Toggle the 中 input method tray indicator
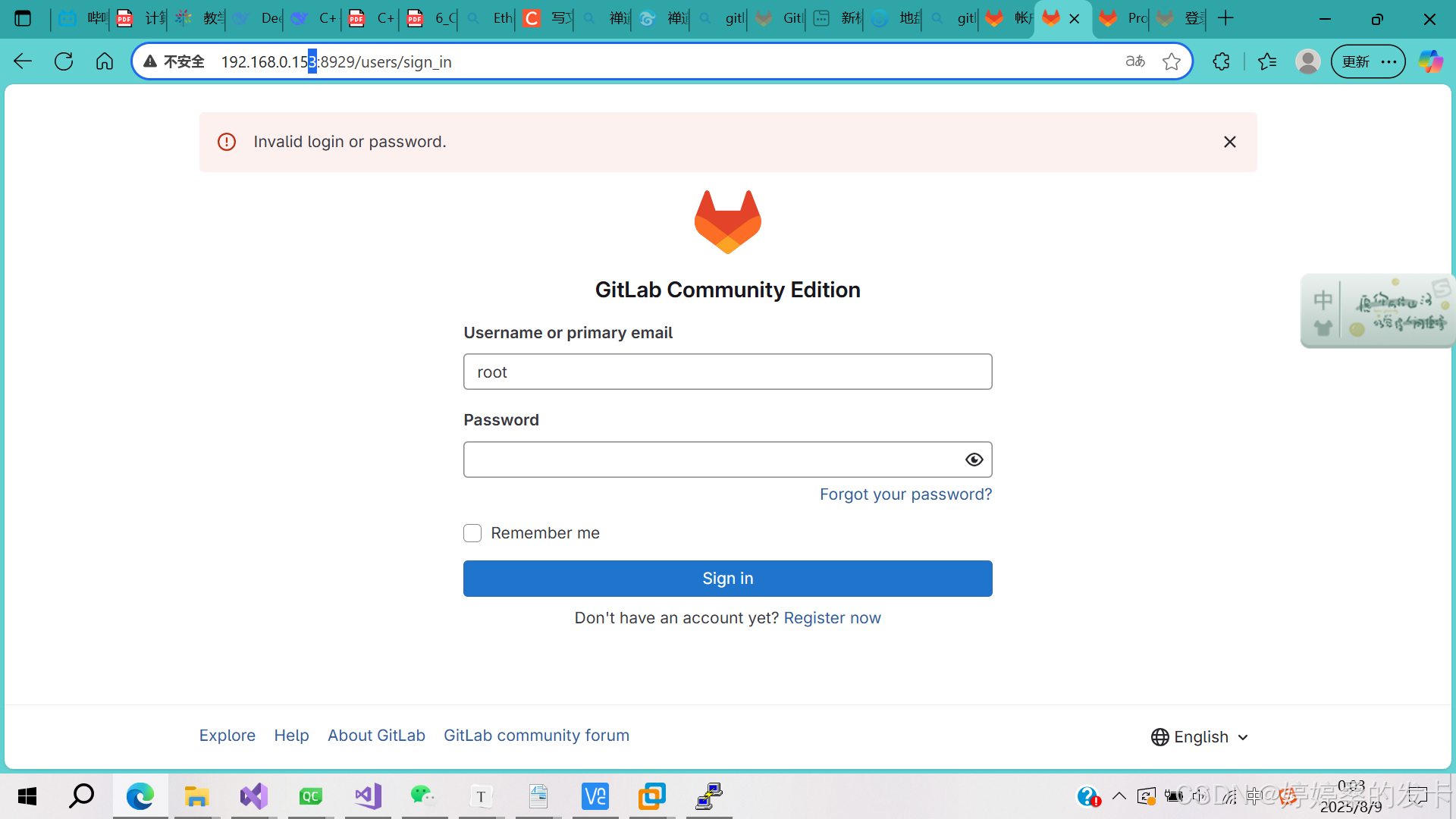Viewport: 1456px width, 819px height. [x=1255, y=796]
